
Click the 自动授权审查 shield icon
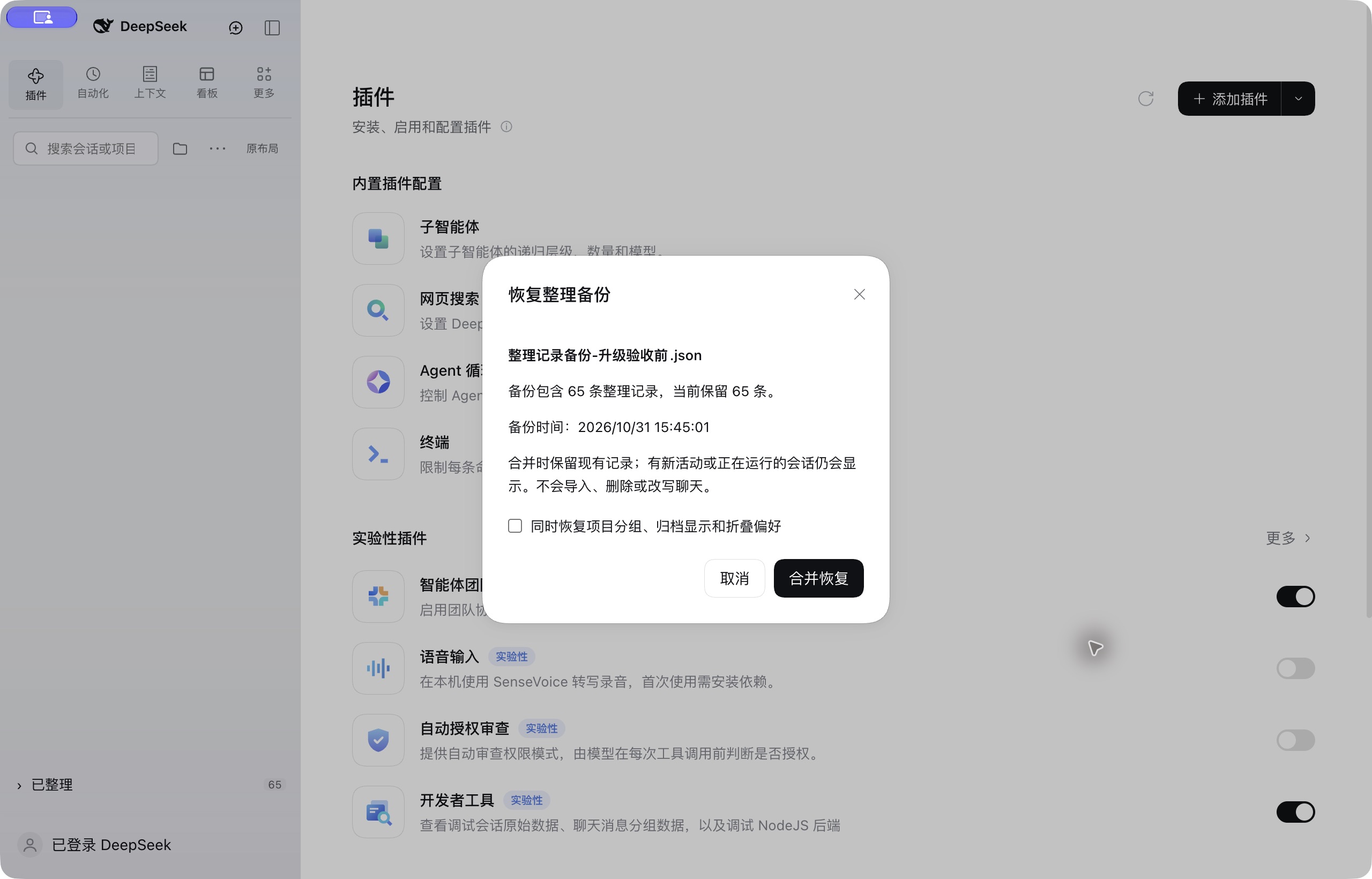tap(378, 740)
